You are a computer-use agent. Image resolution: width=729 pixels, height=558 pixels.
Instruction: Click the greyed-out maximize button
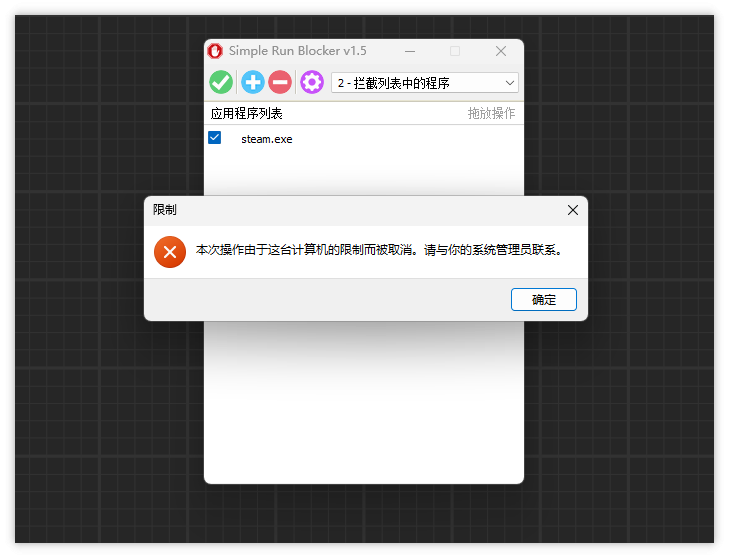pos(455,51)
